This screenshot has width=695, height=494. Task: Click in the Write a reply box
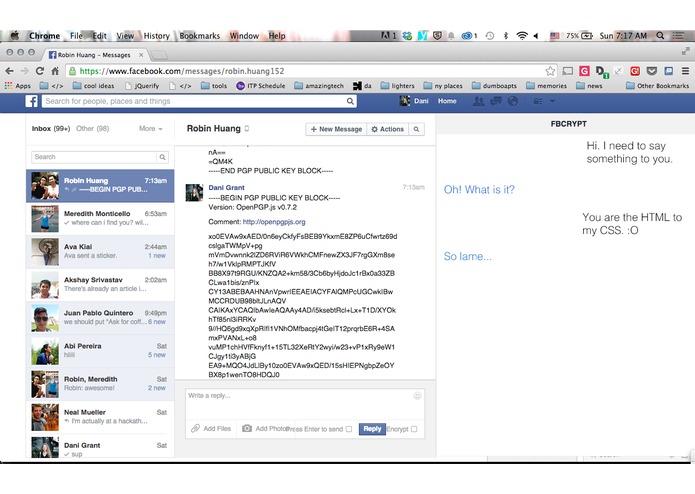click(305, 404)
